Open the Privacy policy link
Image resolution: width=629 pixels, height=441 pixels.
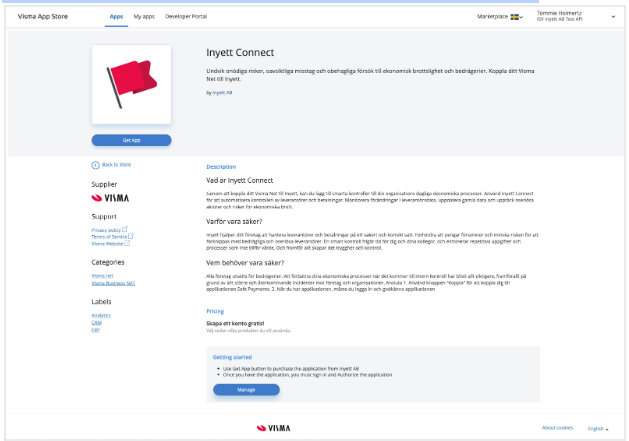[x=106, y=230]
